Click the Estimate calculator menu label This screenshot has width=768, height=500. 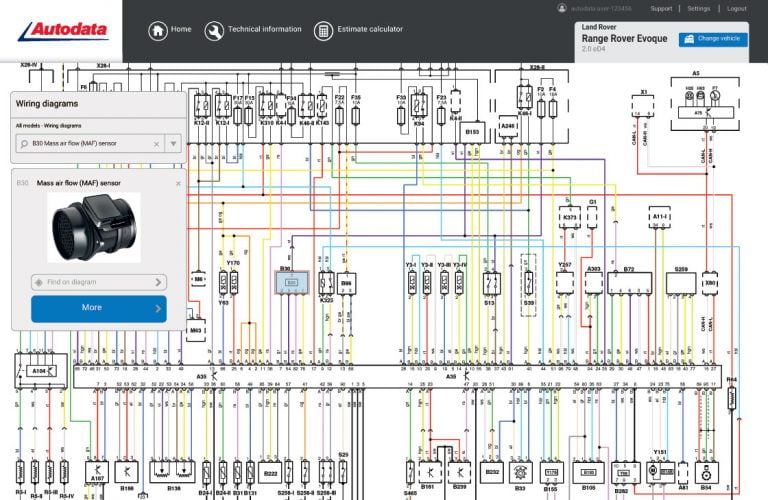pos(374,30)
